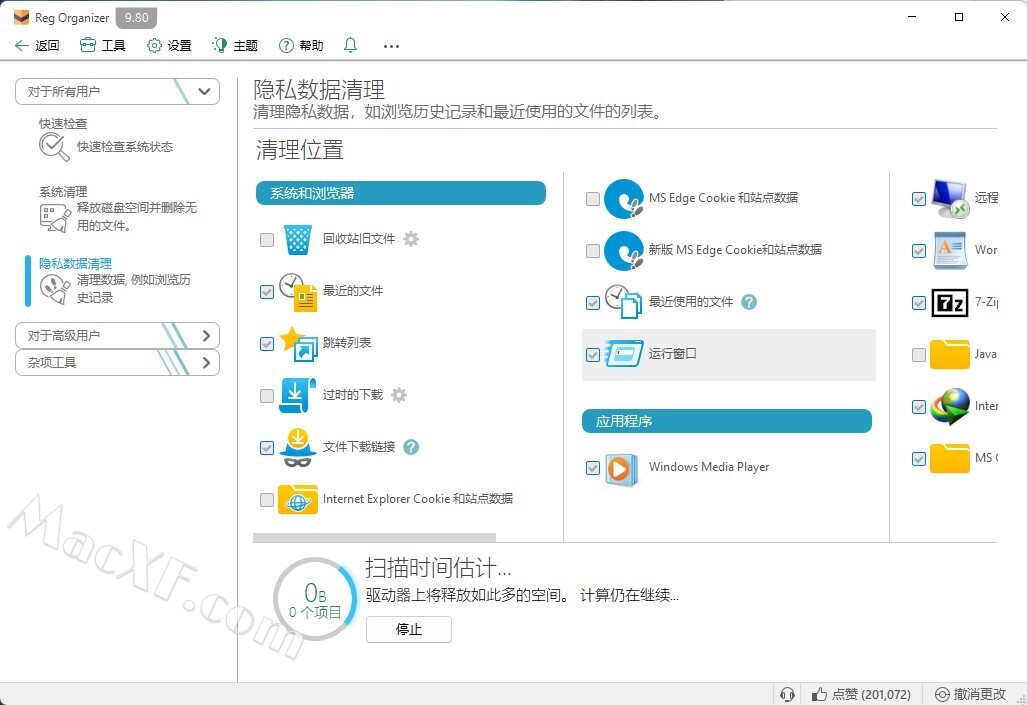Viewport: 1027px width, 705px height.
Task: Uncheck the Windows Media Player checkbox
Action: tap(593, 468)
